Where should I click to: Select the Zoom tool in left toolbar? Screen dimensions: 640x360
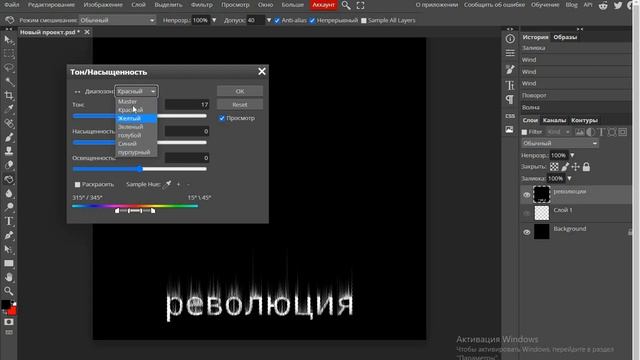(x=9, y=291)
